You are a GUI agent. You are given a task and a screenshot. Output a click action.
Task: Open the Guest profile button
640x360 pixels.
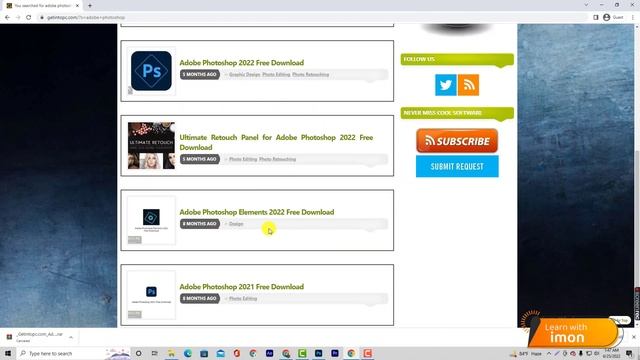click(613, 17)
